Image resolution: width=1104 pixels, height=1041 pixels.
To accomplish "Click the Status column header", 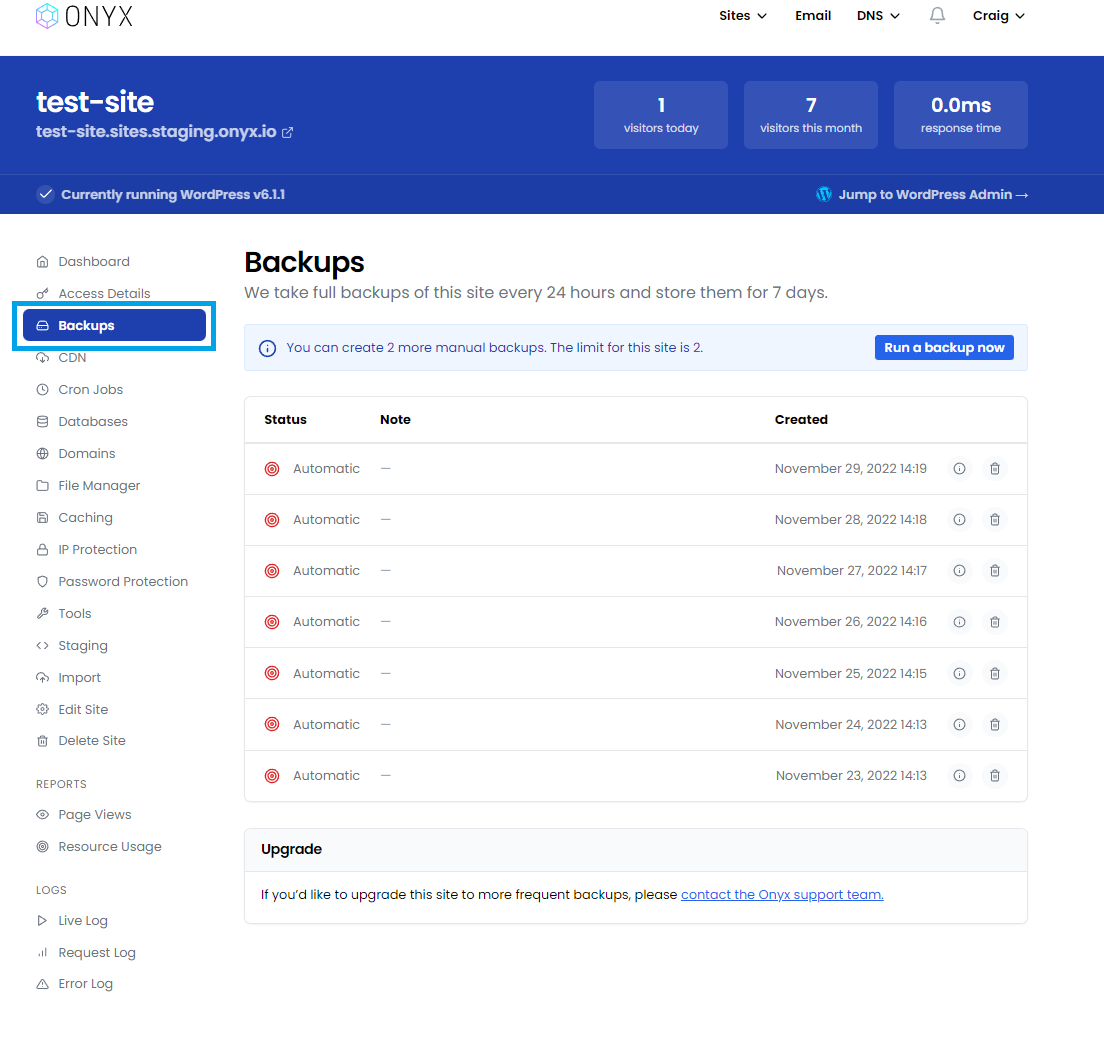I will 285,419.
